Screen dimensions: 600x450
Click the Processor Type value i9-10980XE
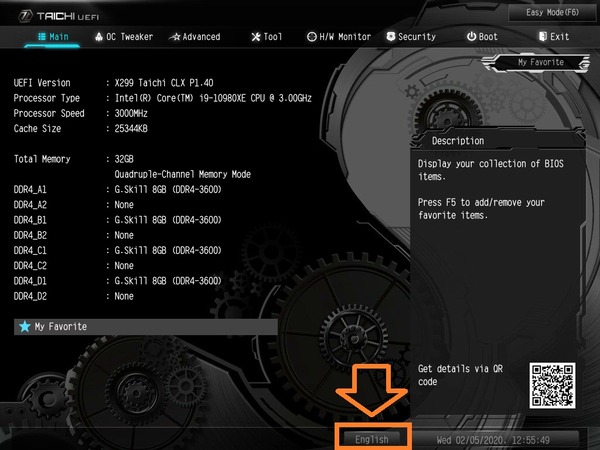[x=213, y=98]
